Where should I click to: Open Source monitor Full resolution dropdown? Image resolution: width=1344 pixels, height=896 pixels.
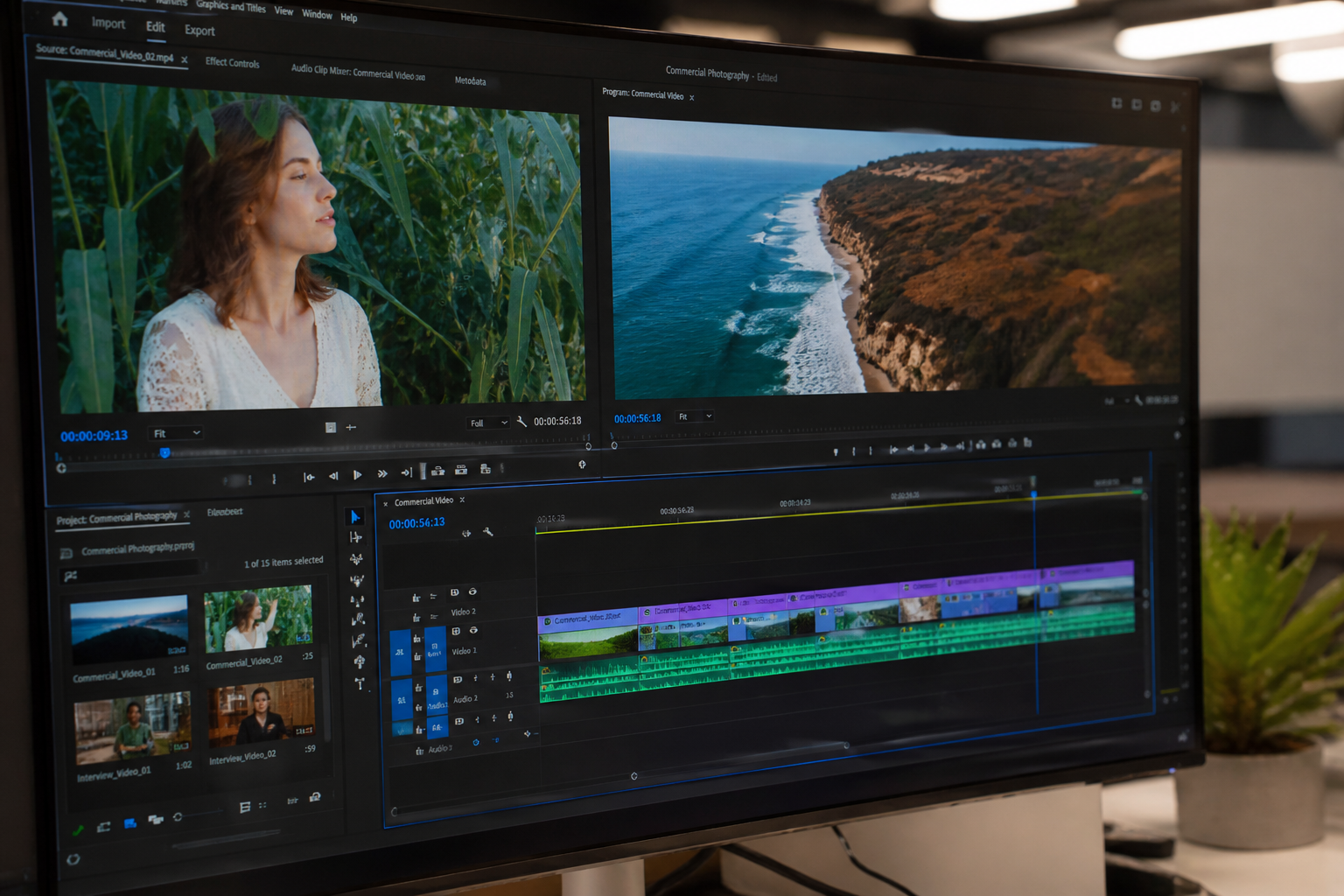tap(488, 423)
